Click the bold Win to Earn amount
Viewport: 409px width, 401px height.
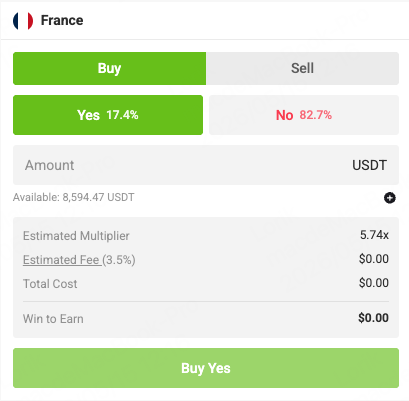[x=373, y=318]
